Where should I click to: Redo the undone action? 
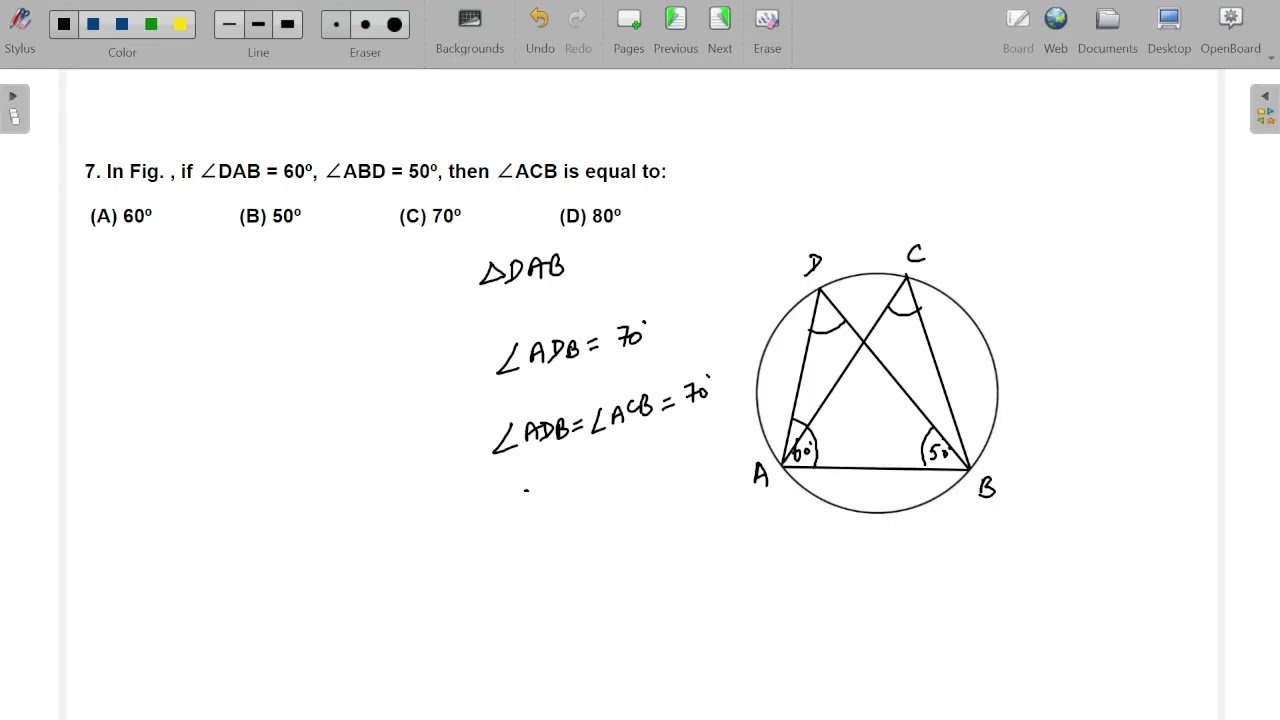coord(578,31)
